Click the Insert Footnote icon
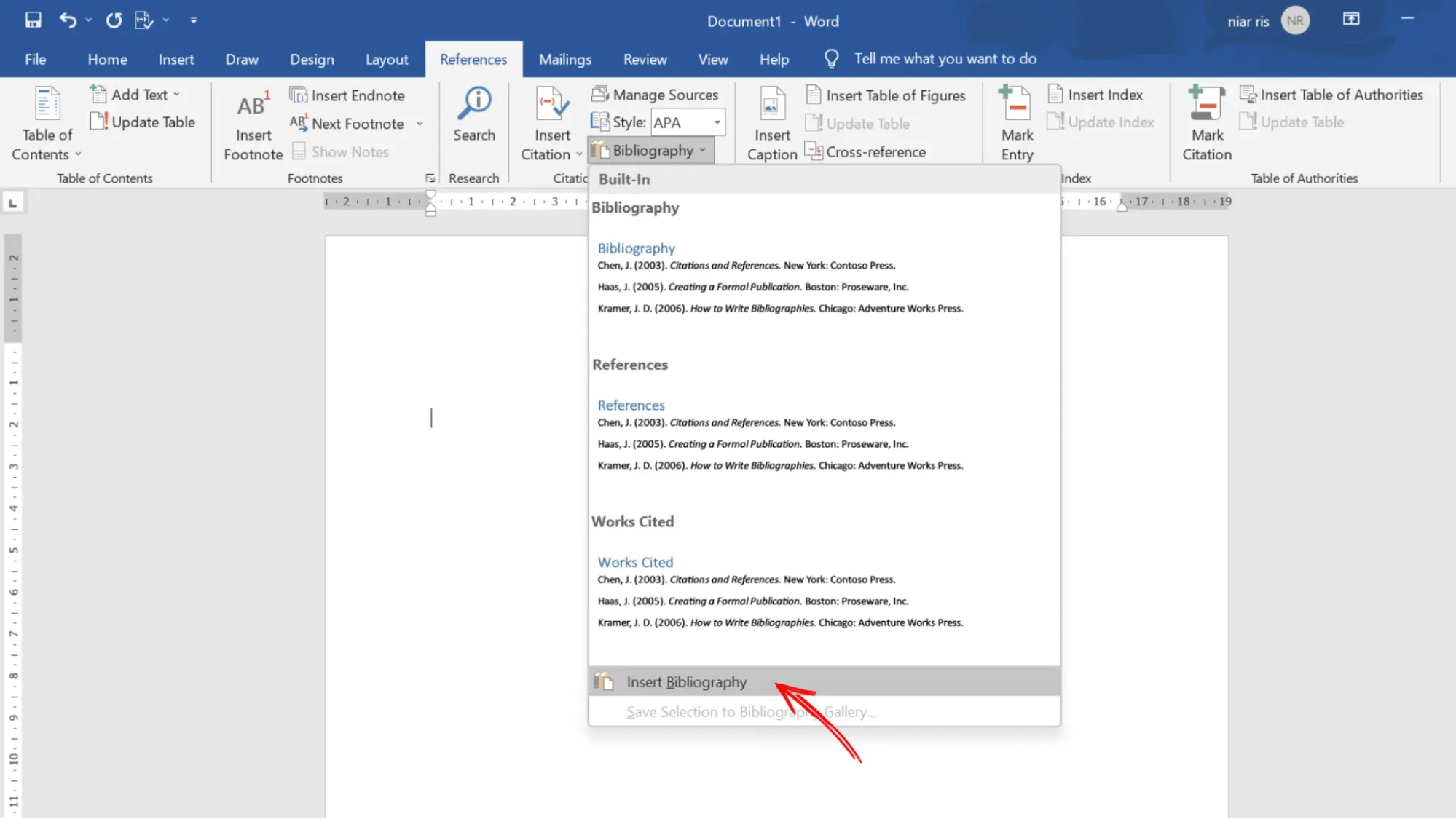Screen dimensions: 1456x819 tap(253, 106)
